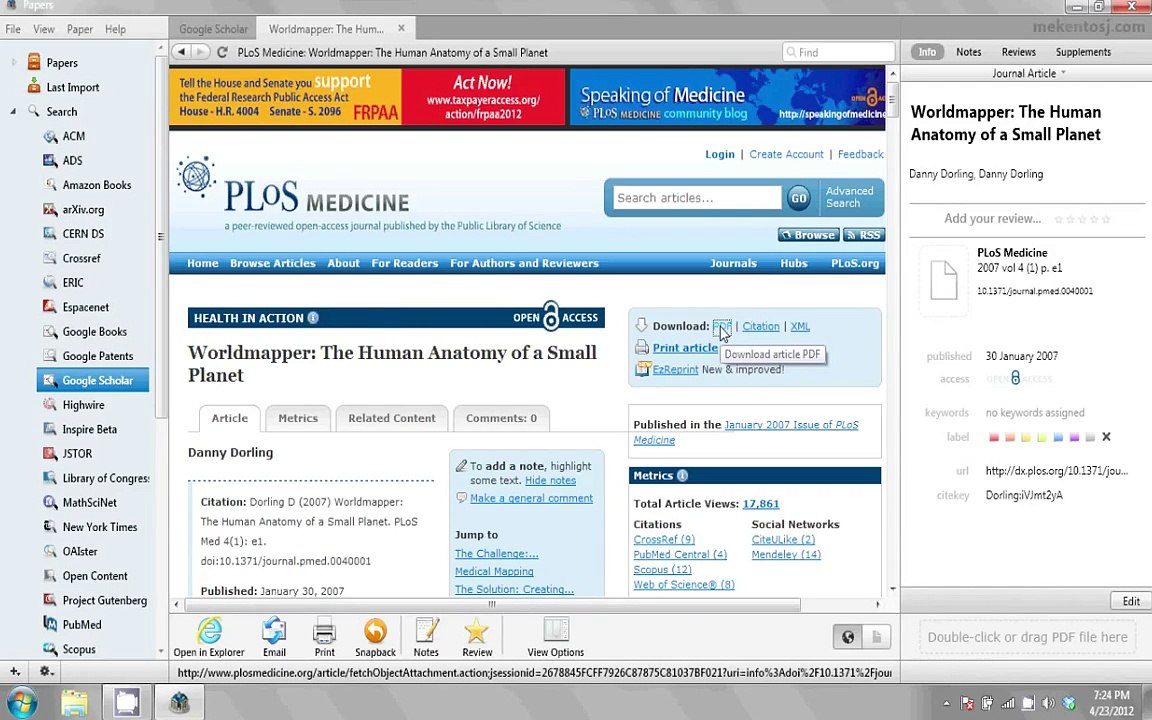Switch to the Google Scholar tab
Screen dimensions: 1152x720
click(x=213, y=29)
